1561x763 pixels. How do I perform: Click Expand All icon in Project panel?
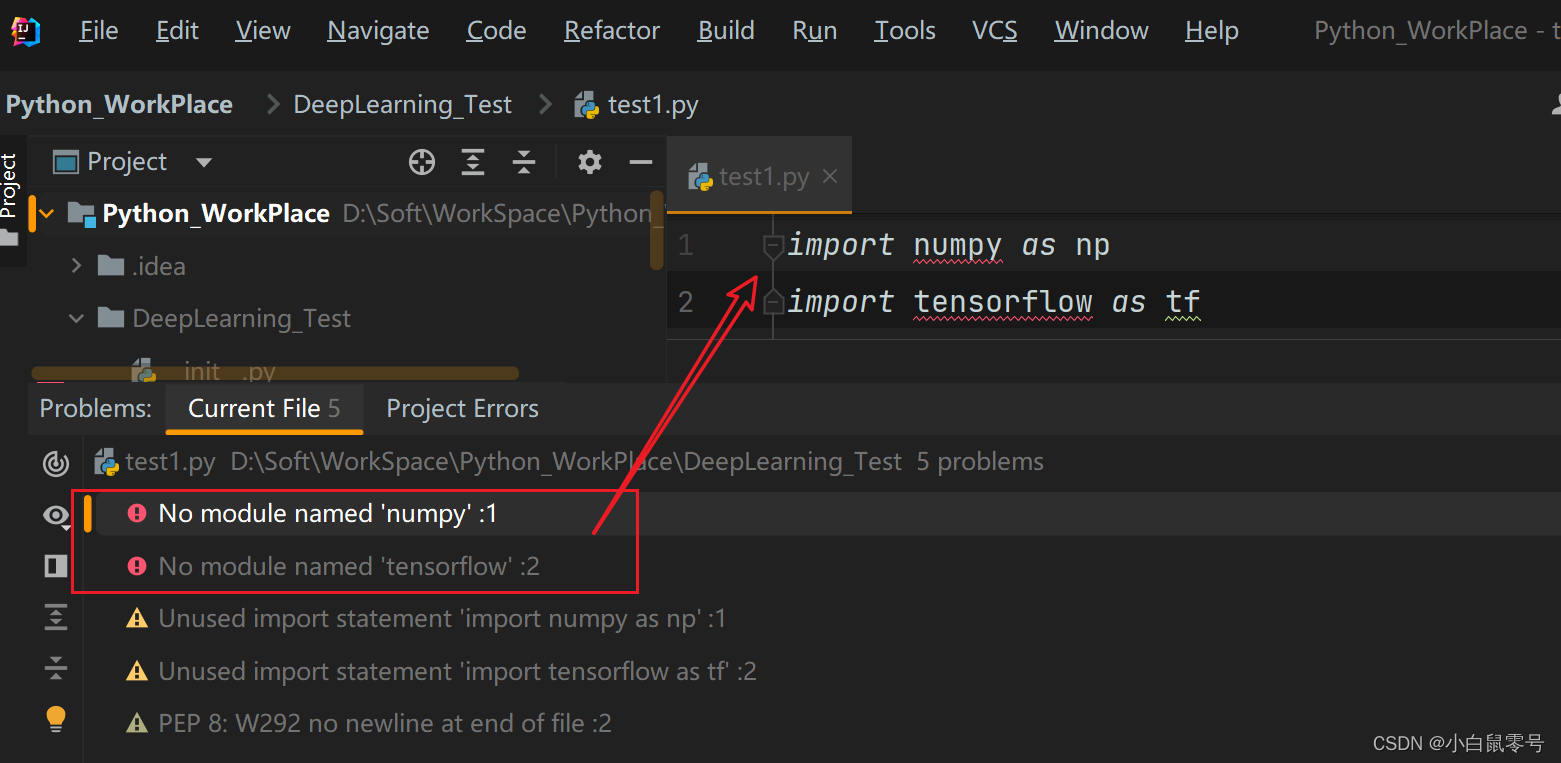coord(473,162)
